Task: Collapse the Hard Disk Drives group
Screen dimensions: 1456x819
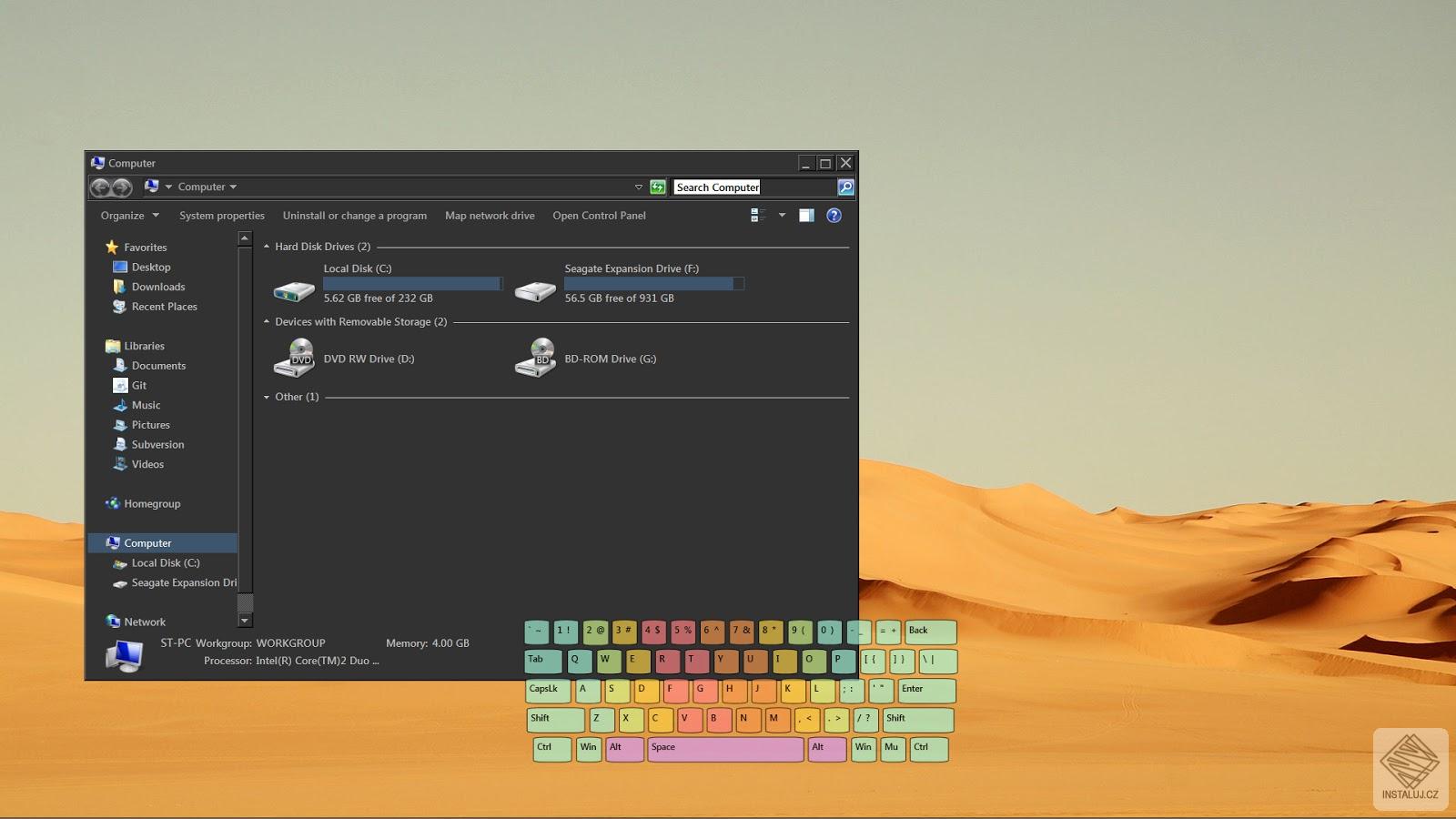Action: click(267, 247)
